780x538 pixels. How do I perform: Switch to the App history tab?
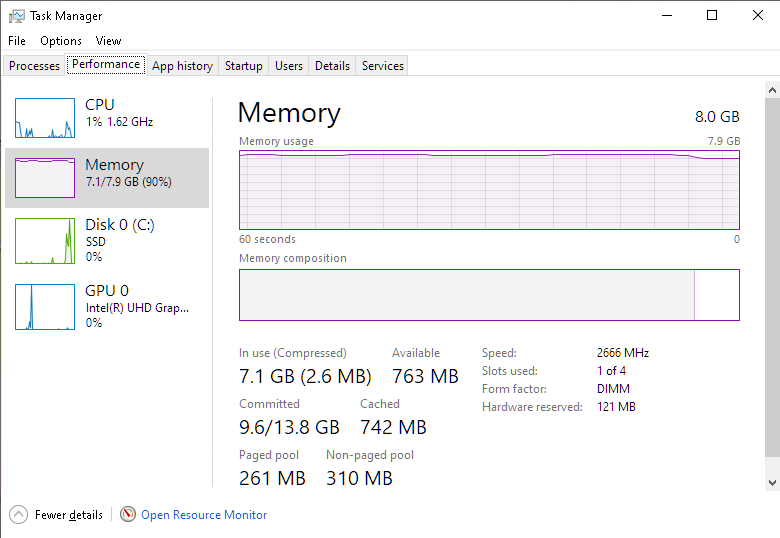tap(182, 66)
